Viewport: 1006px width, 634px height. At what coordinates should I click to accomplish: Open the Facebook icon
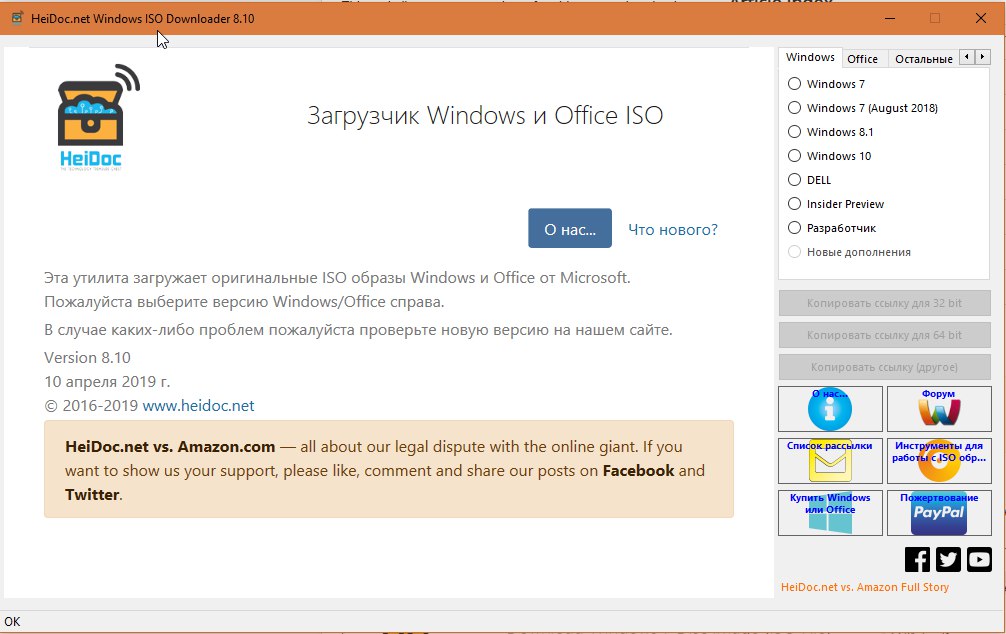point(917,560)
